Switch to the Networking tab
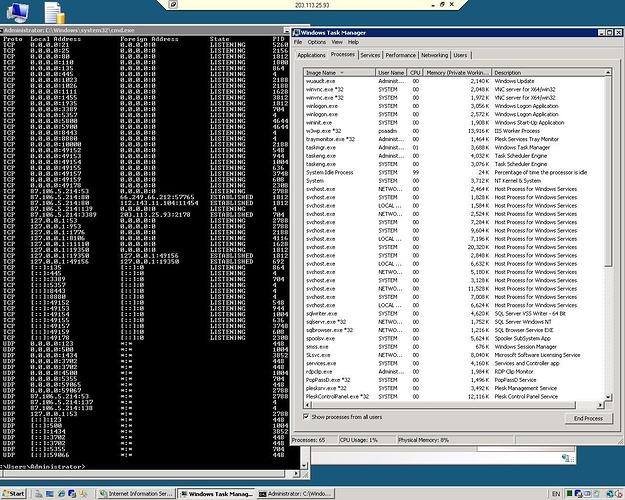Screen dimensions: 625x500 tap(434, 55)
